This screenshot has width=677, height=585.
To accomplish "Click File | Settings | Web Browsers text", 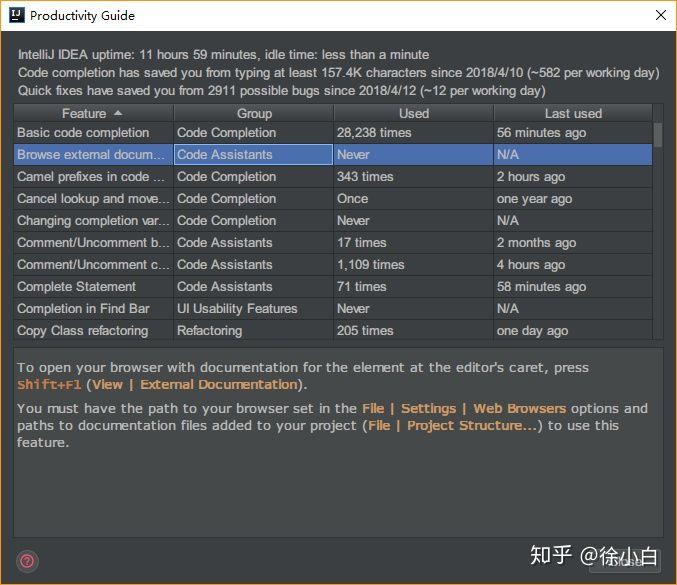I will pyautogui.click(x=464, y=408).
